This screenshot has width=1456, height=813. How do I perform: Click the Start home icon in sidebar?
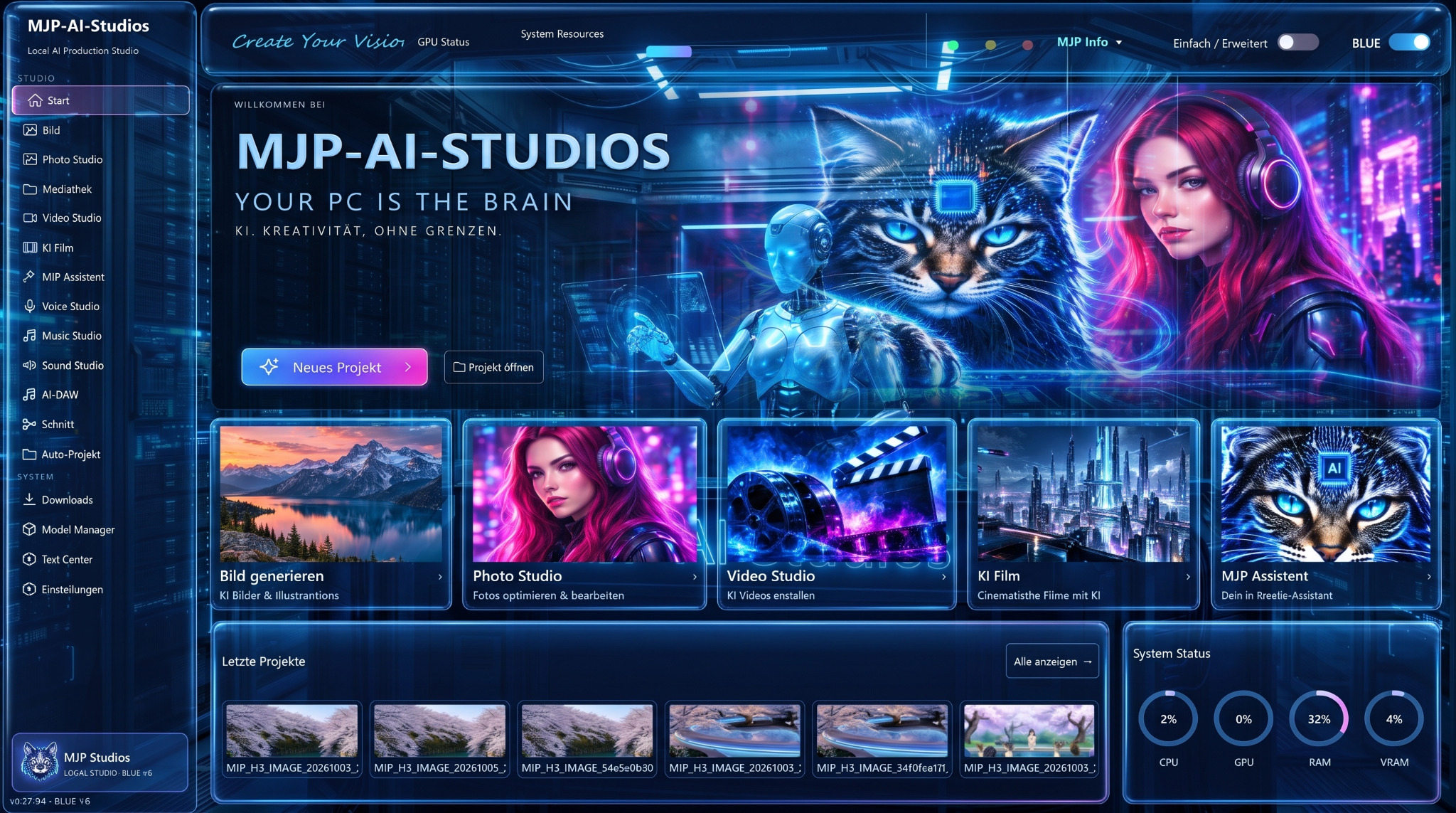point(35,100)
